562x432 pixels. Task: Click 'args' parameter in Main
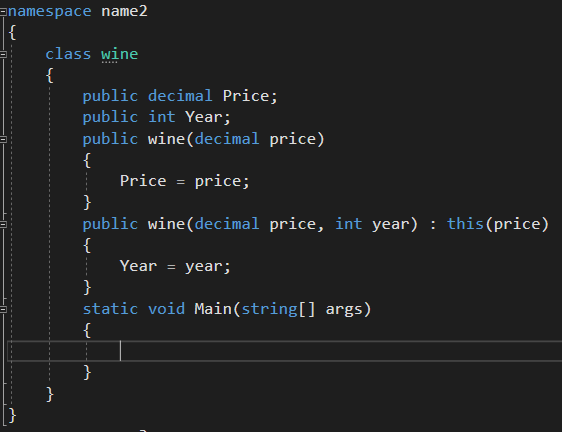click(x=344, y=310)
